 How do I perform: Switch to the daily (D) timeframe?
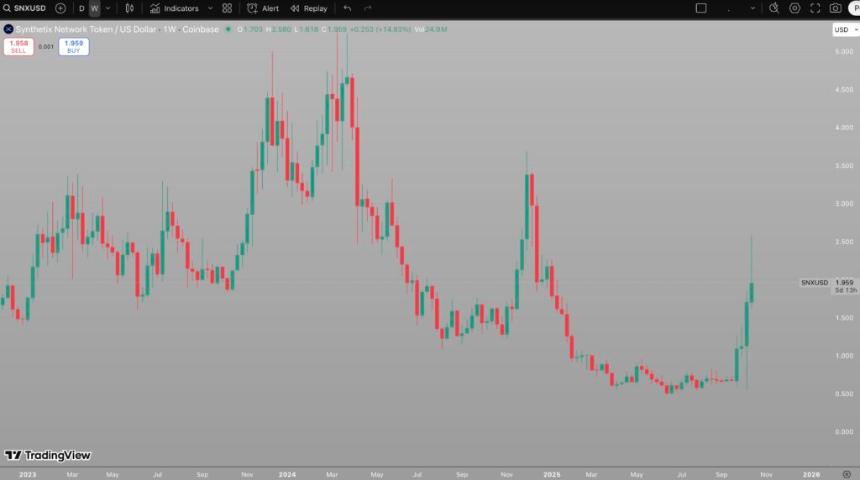click(82, 8)
